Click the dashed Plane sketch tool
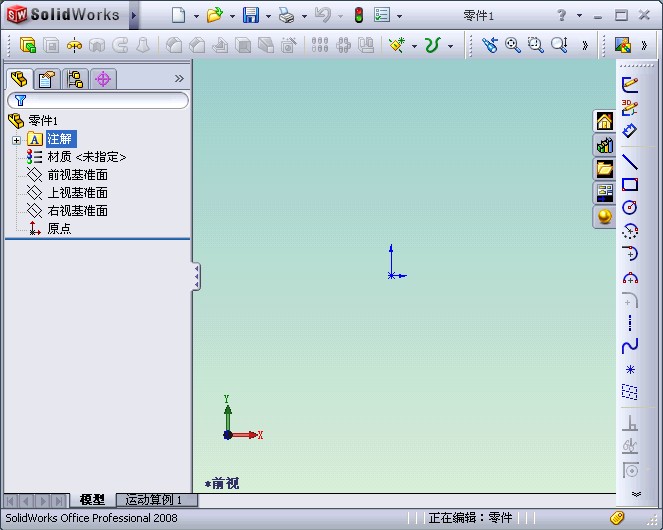 (x=630, y=392)
